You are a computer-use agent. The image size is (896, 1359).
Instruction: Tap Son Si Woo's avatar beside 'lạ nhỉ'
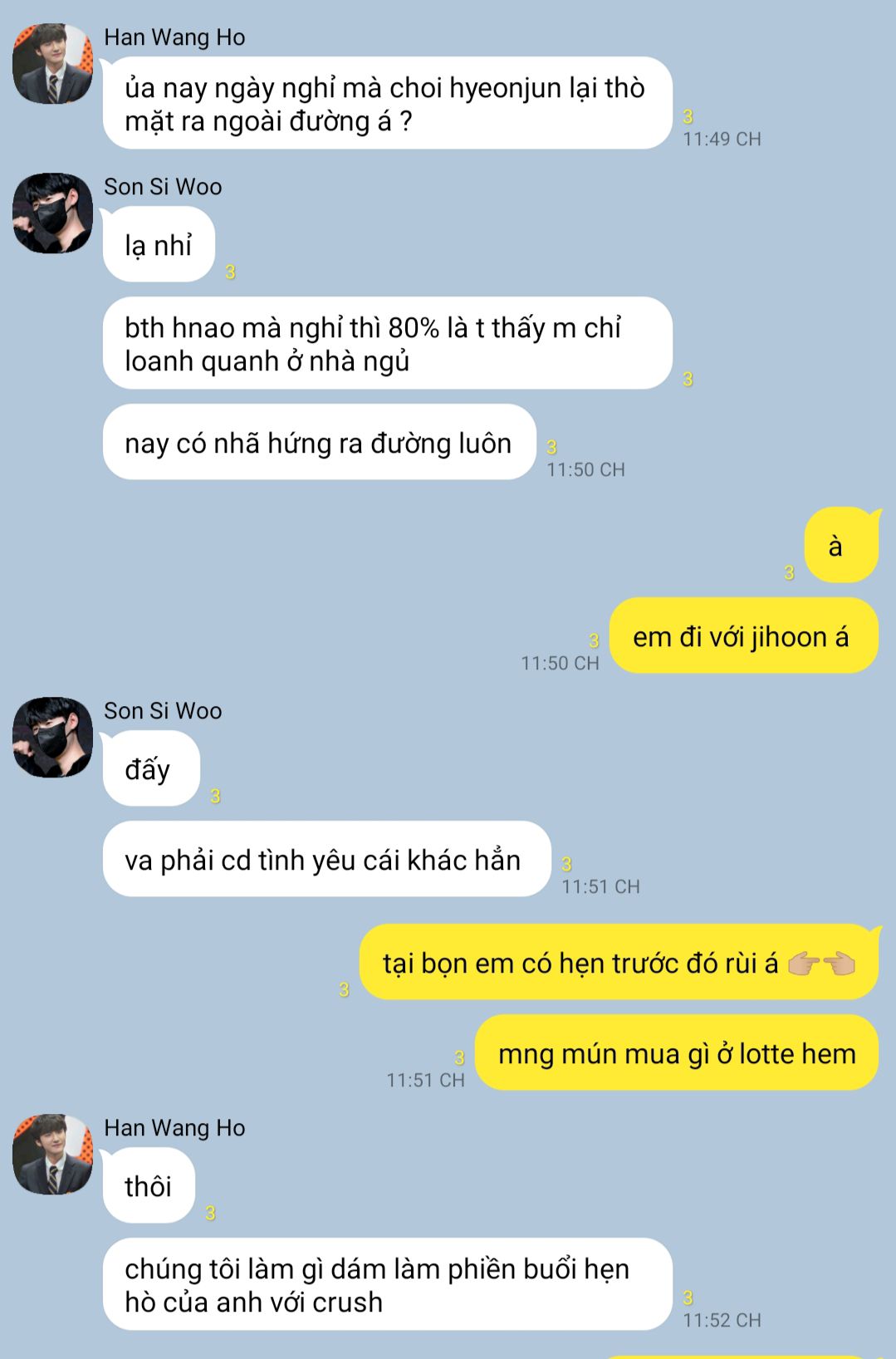[x=52, y=213]
